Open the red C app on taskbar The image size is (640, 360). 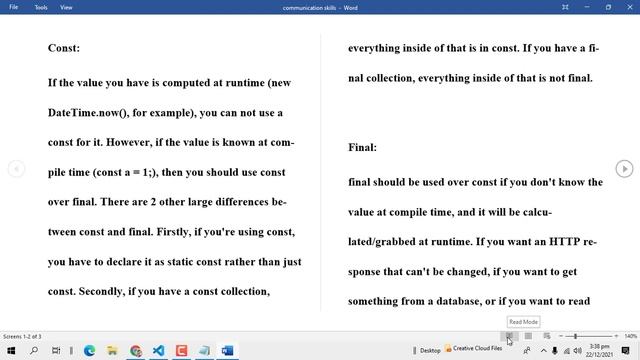pyautogui.click(x=182, y=351)
